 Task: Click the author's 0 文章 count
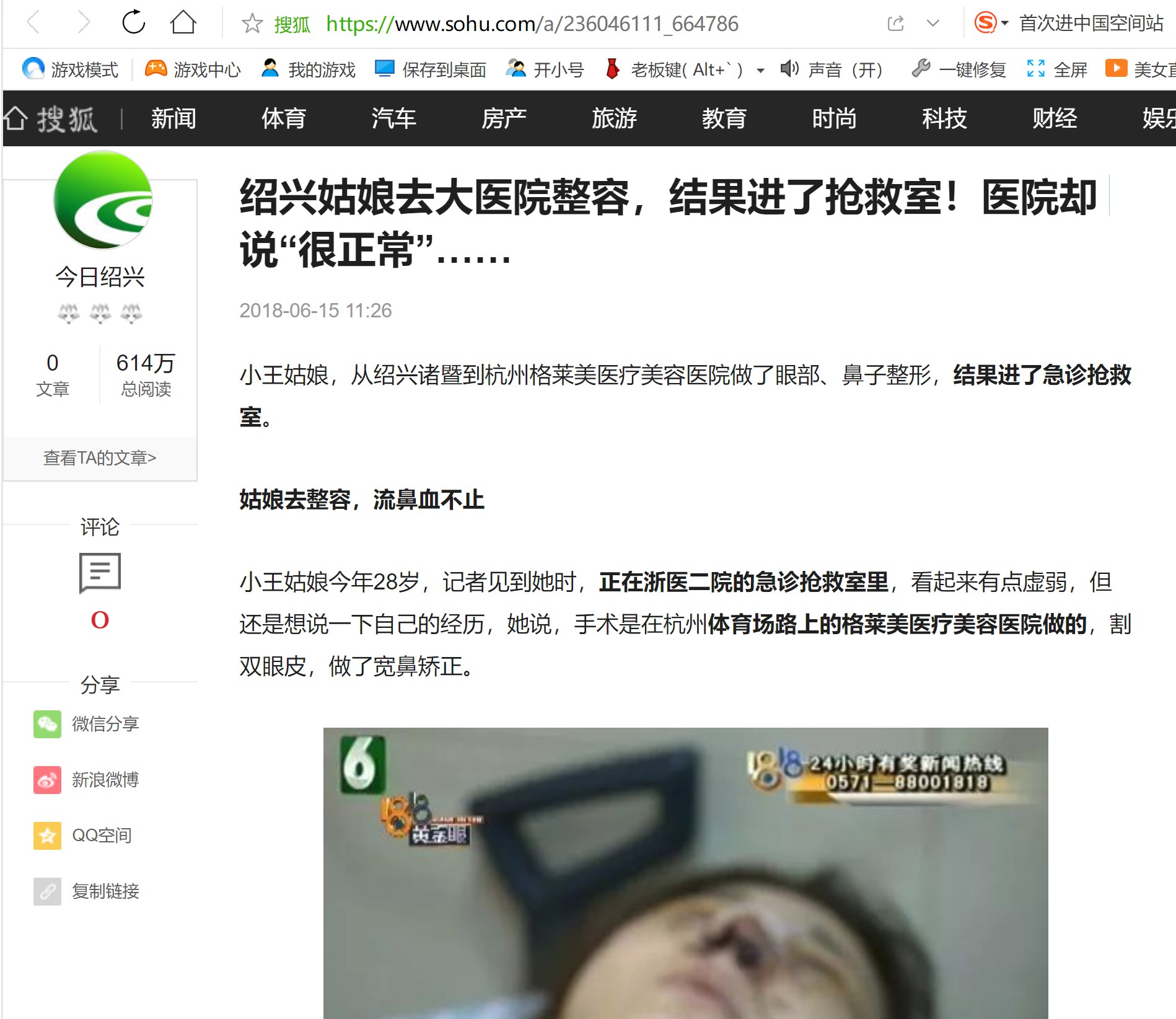(x=53, y=375)
